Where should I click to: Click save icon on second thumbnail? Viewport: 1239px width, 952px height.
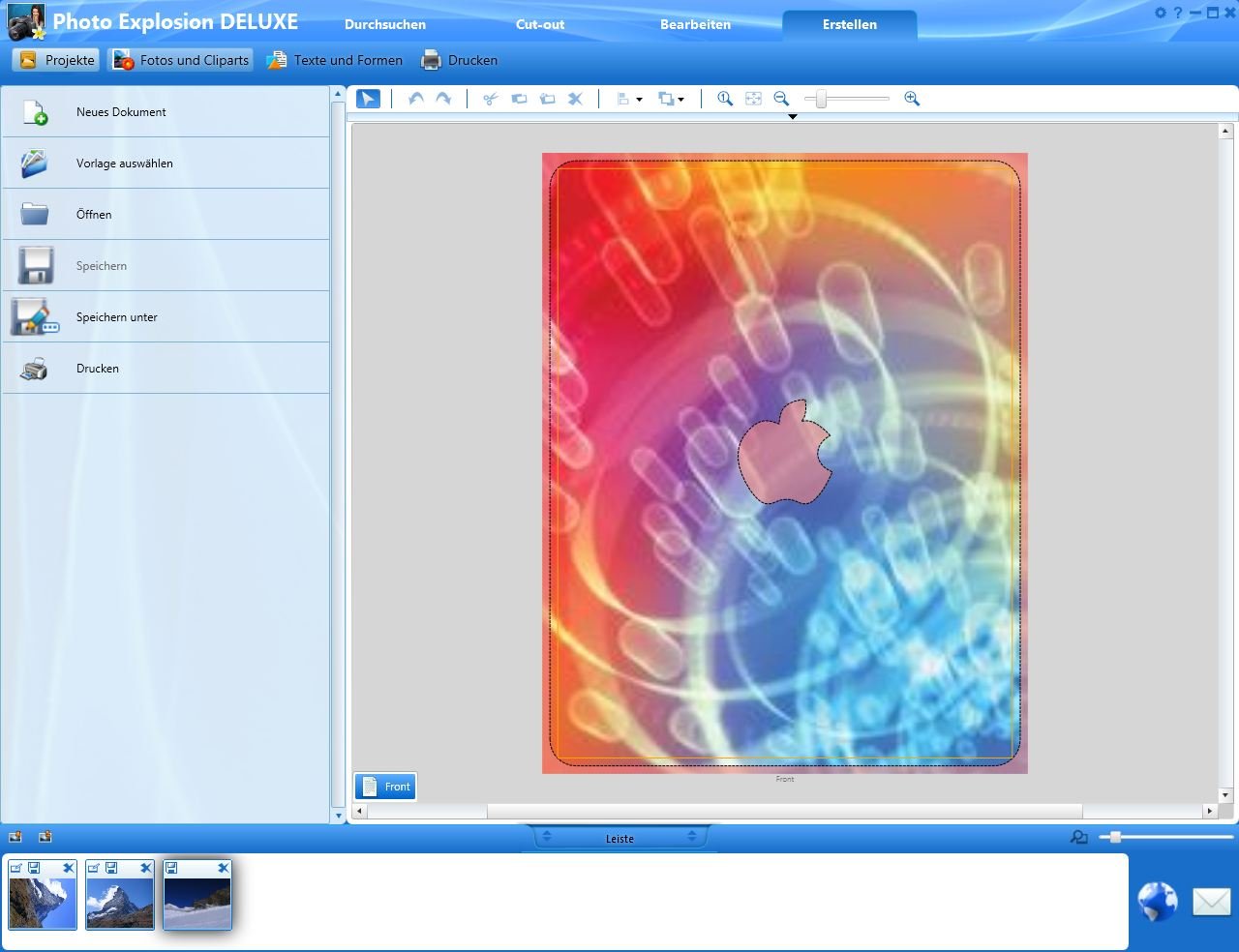(111, 868)
